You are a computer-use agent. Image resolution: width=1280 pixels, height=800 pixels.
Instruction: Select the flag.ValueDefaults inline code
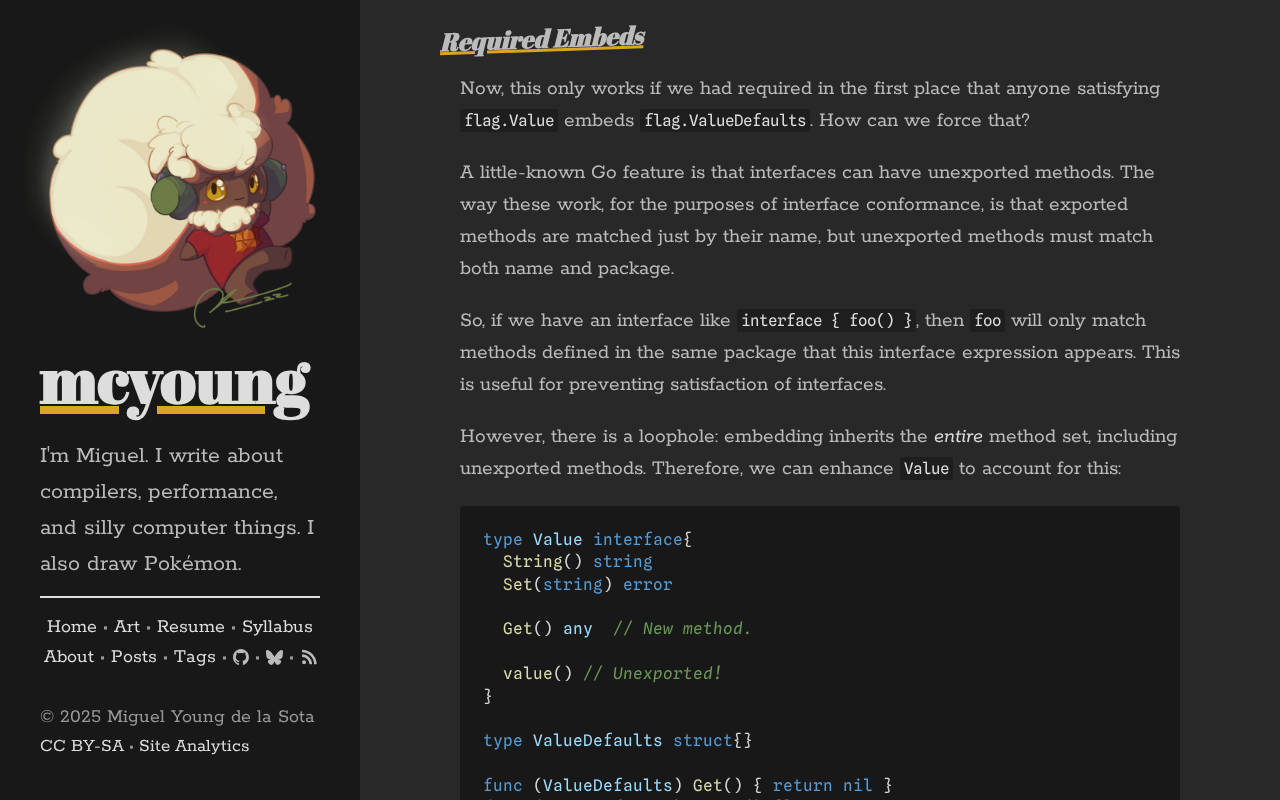click(724, 118)
